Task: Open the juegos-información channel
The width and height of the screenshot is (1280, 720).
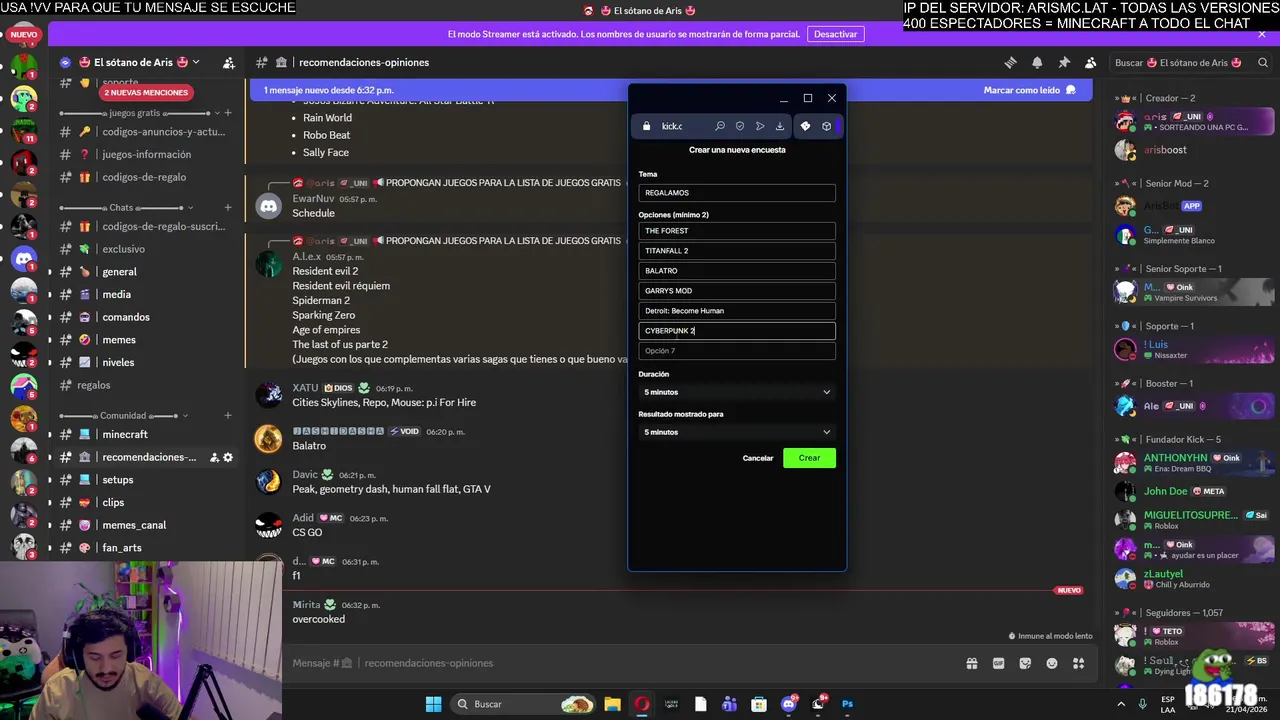Action: (x=145, y=154)
